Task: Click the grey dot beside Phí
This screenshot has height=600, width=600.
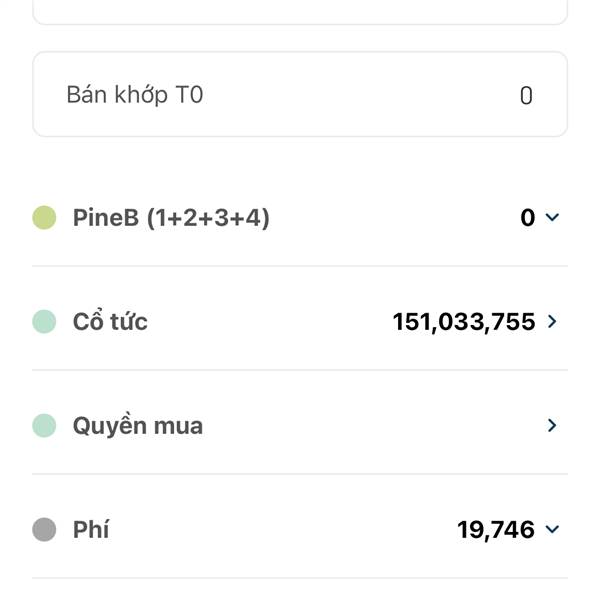Action: (x=44, y=529)
